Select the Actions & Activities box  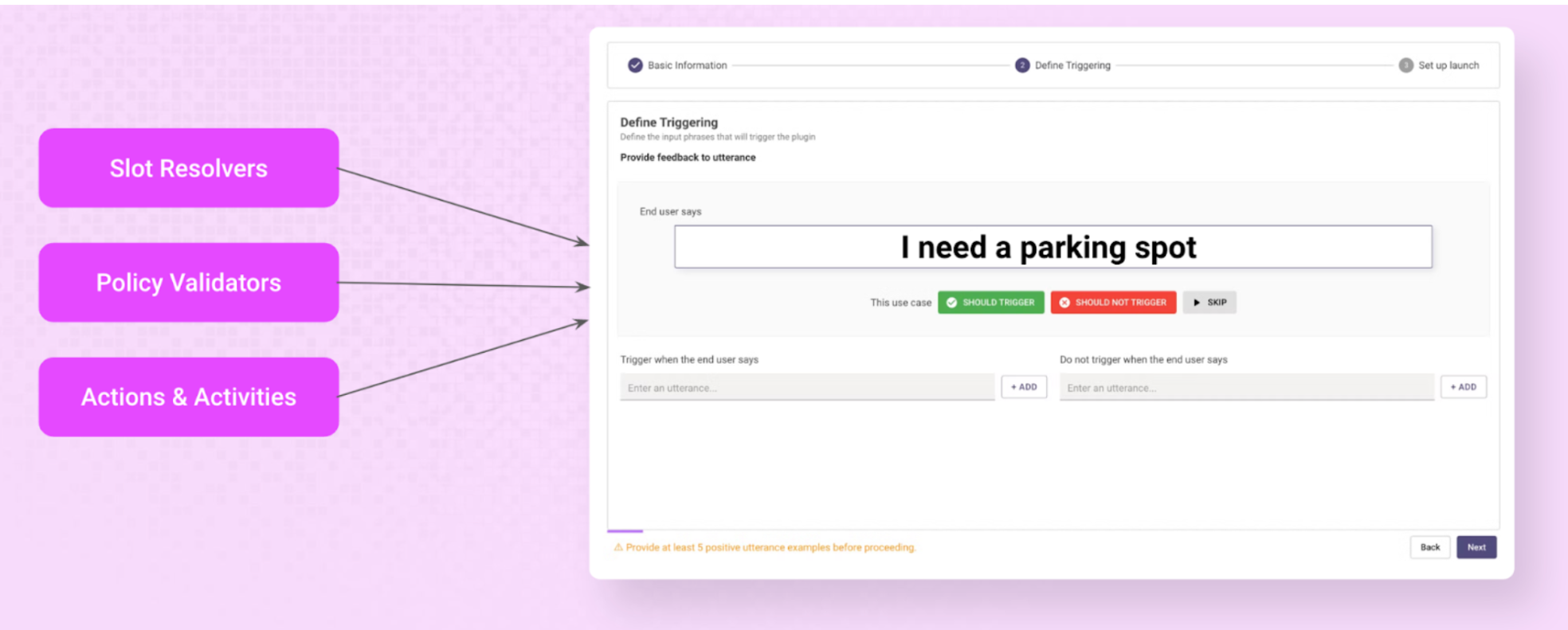point(189,397)
